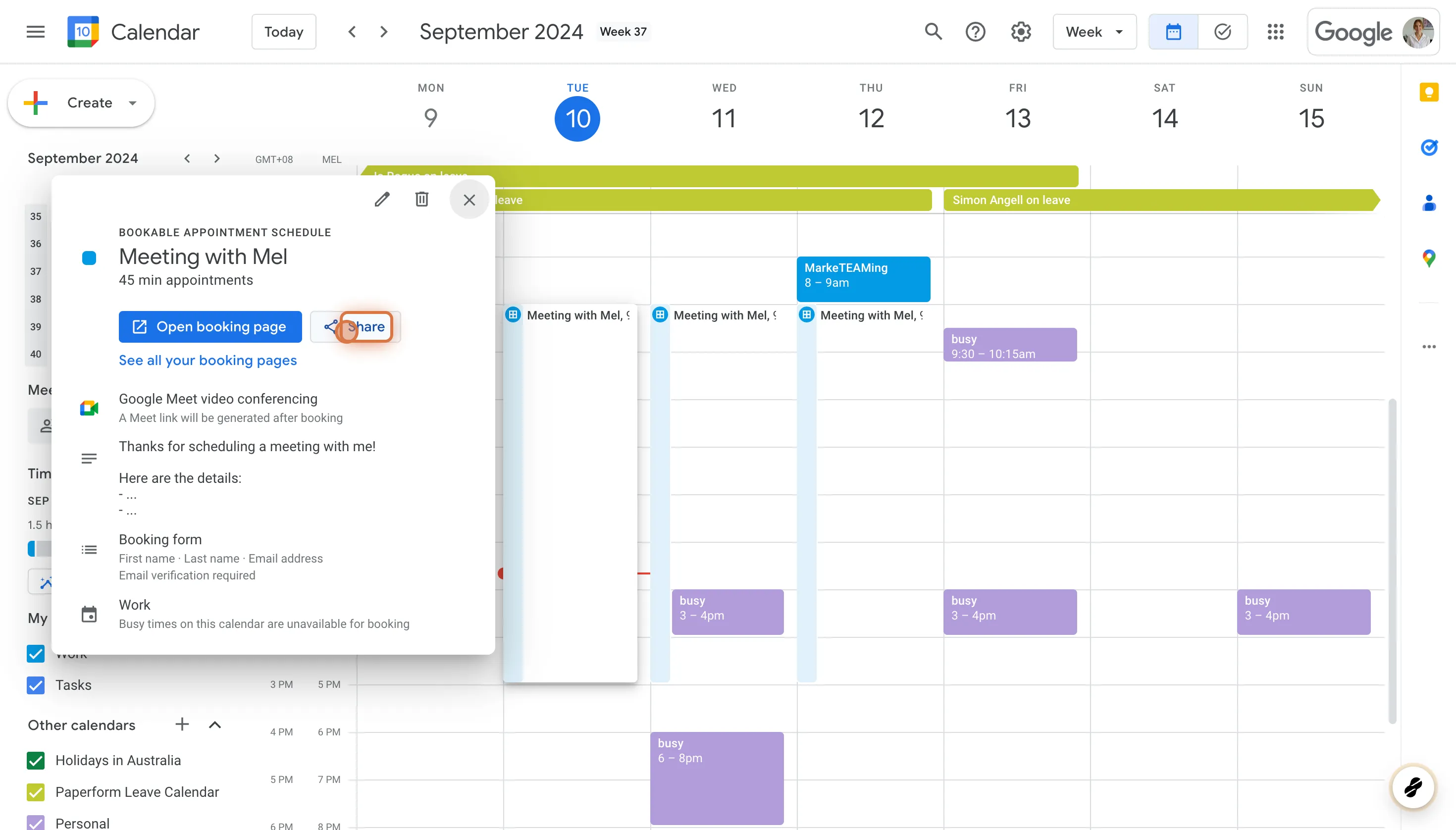This screenshot has height=830, width=1456.
Task: Delete the appointment schedule with trash icon
Action: pyautogui.click(x=422, y=200)
